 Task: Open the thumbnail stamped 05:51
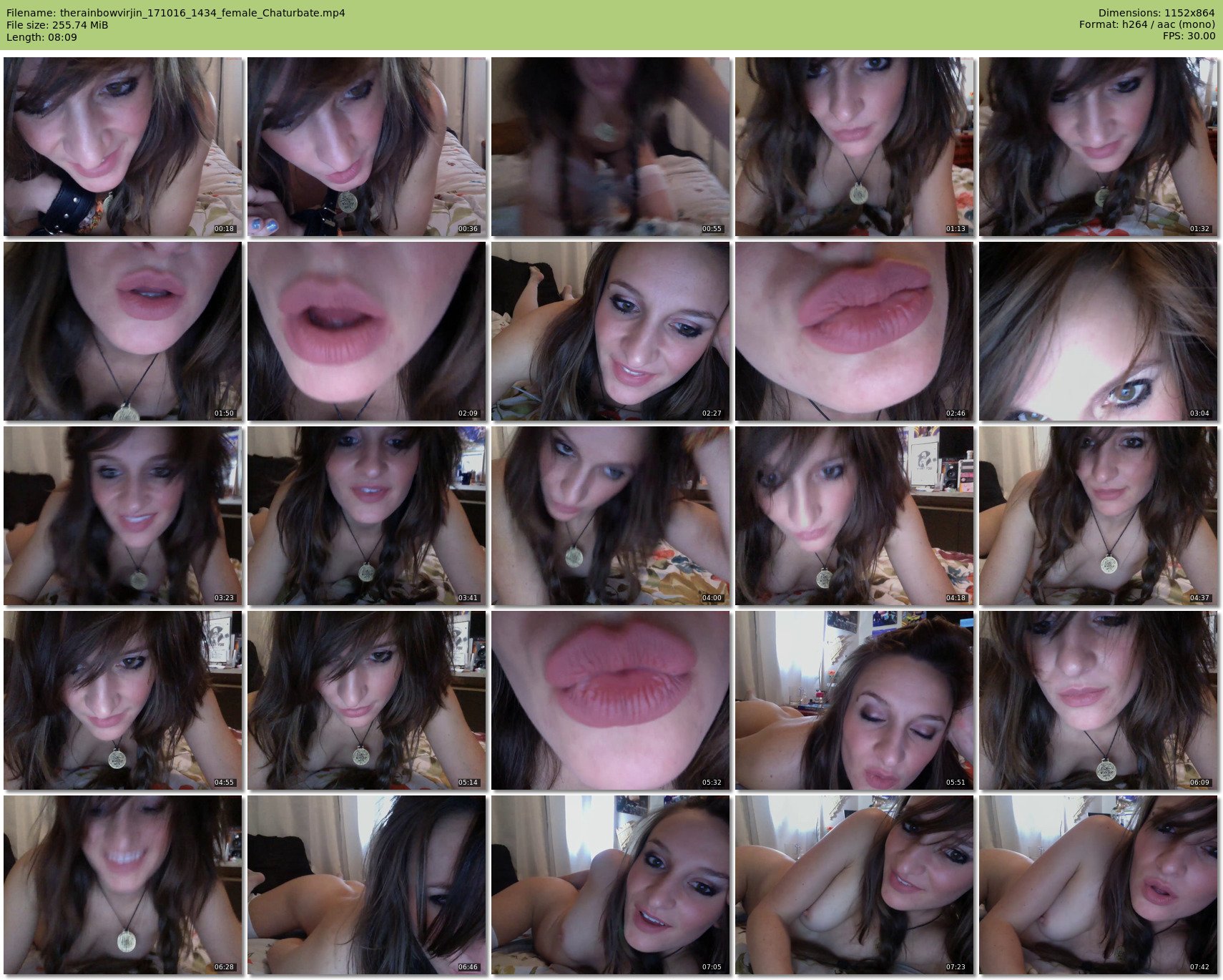[x=855, y=700]
